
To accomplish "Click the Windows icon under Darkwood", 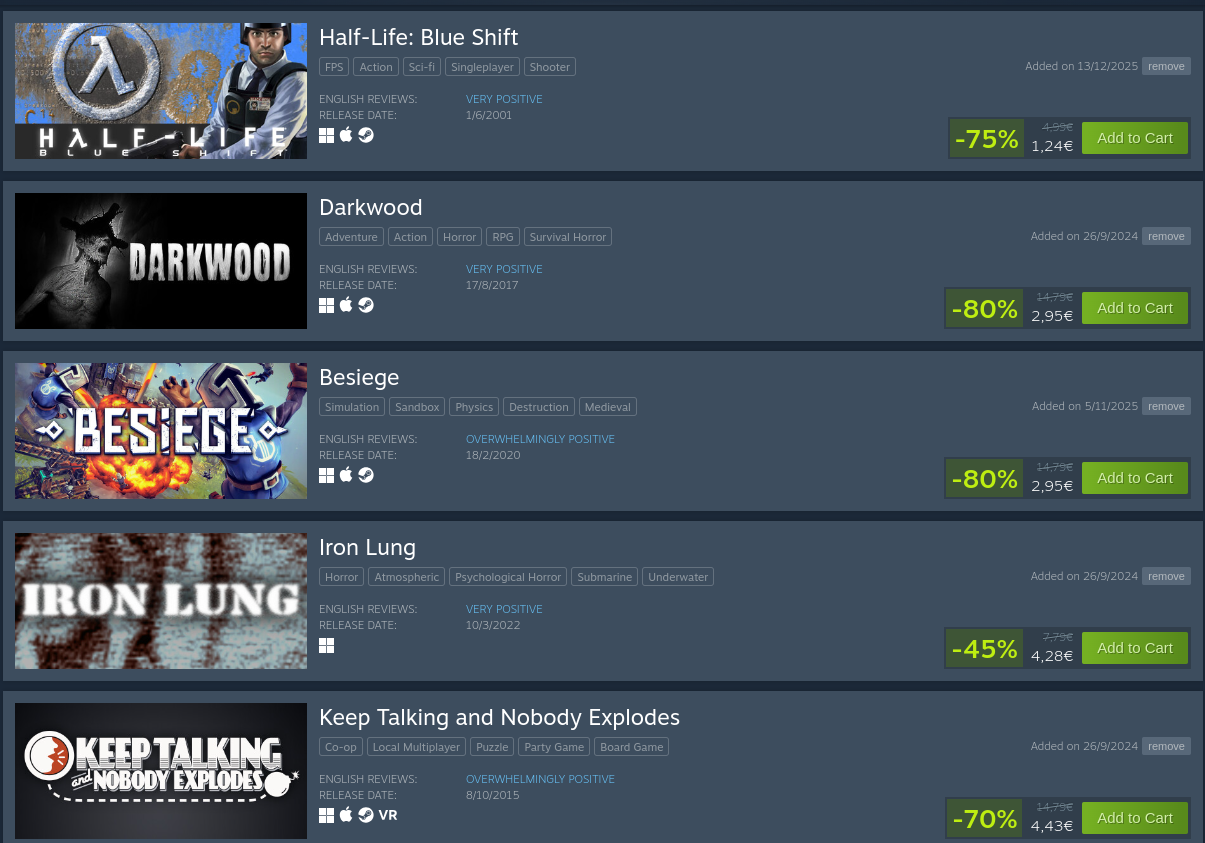I will 326,306.
